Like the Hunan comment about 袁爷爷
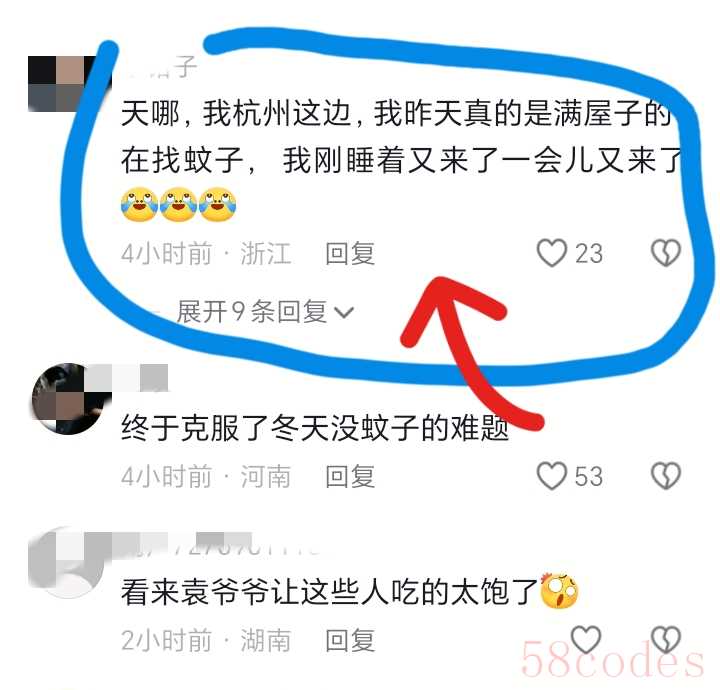Viewport: 720px width, 690px height. (x=585, y=639)
